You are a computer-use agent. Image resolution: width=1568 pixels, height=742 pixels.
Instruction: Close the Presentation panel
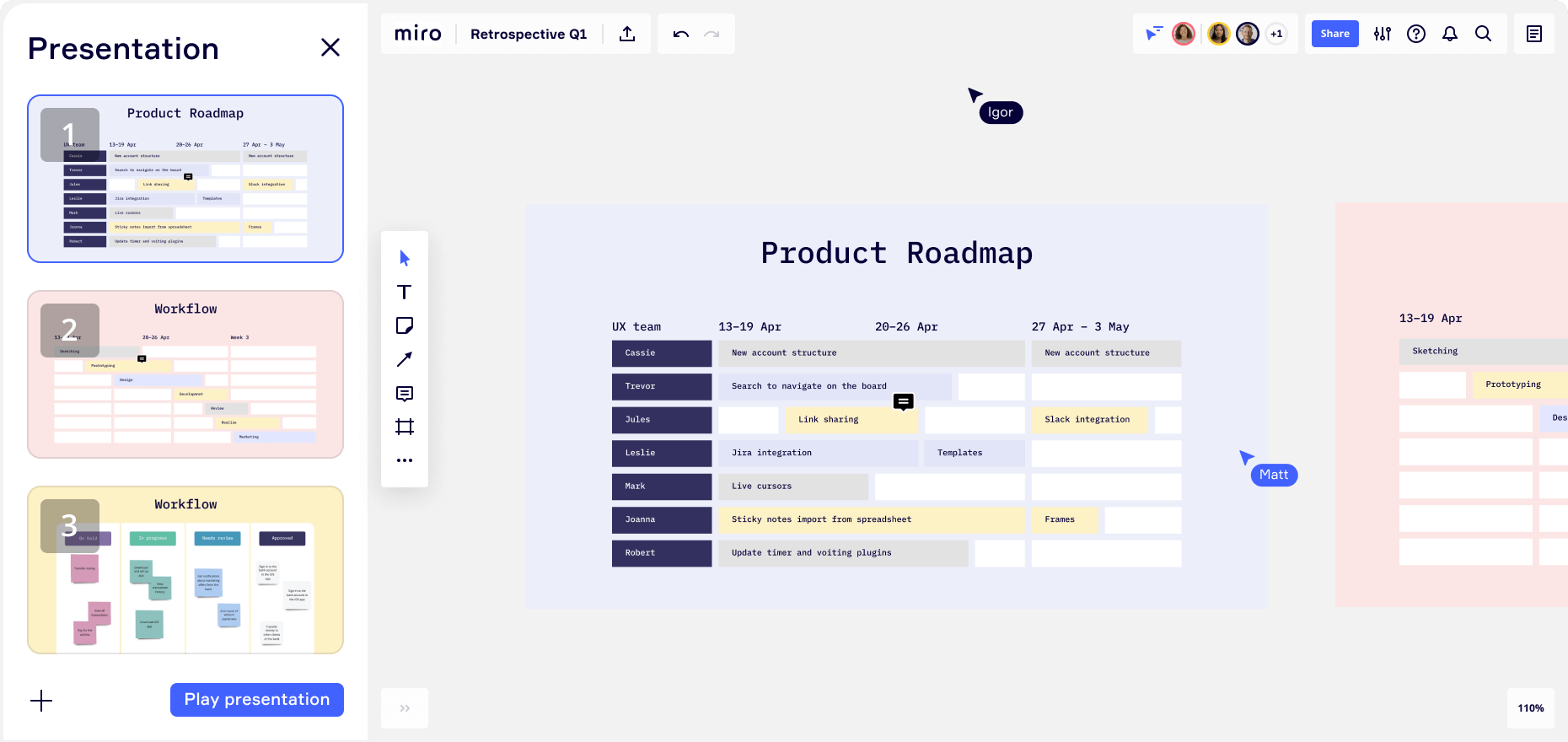(x=330, y=47)
